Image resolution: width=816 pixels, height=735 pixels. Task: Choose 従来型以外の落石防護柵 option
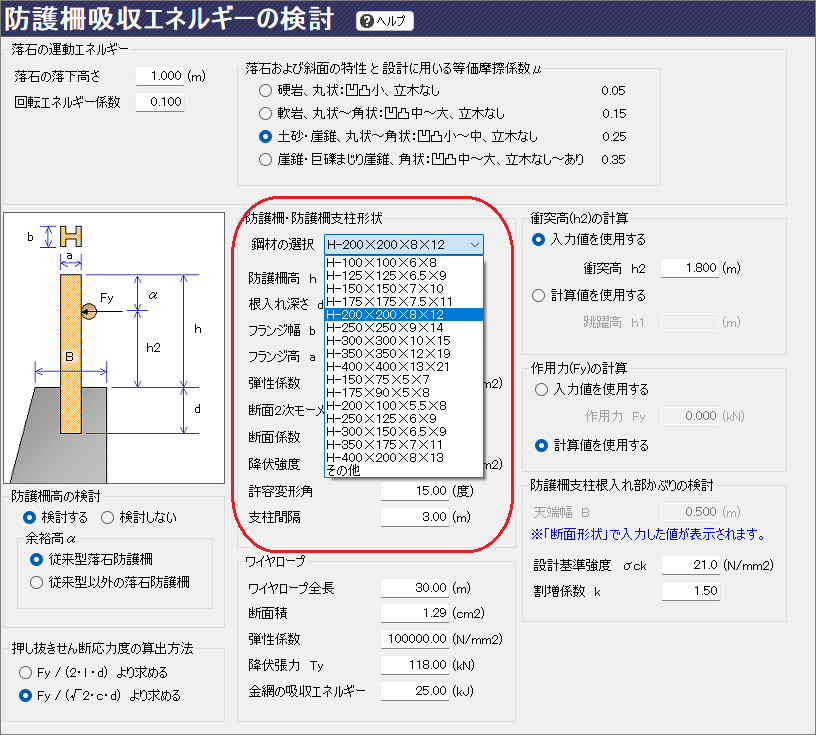click(38, 582)
